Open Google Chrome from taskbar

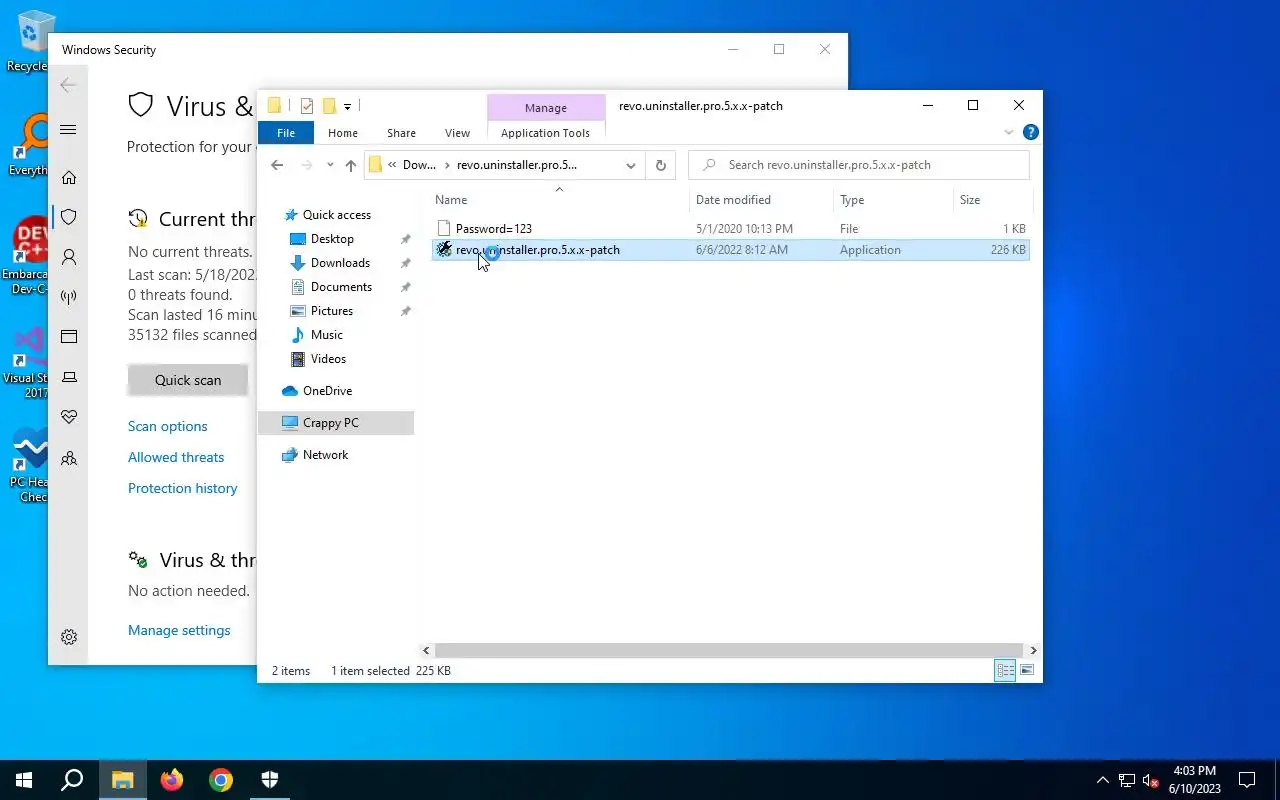[x=221, y=780]
